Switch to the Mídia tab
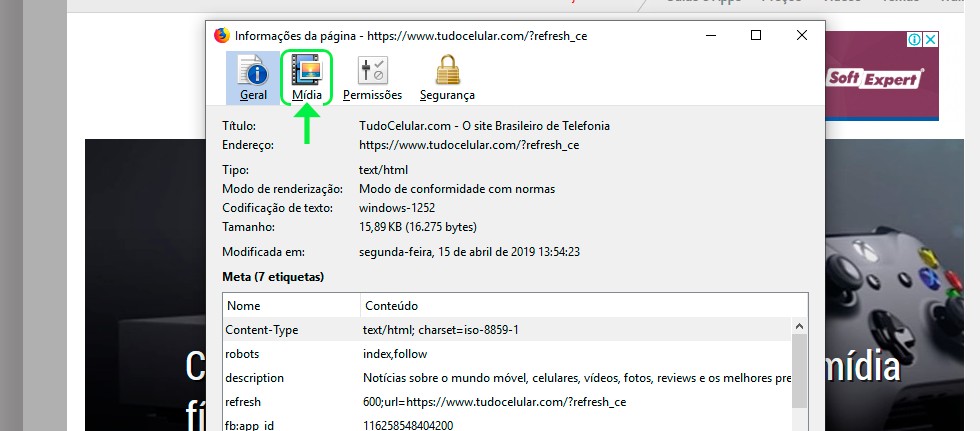Viewport: 980px width, 431px height. [x=306, y=78]
